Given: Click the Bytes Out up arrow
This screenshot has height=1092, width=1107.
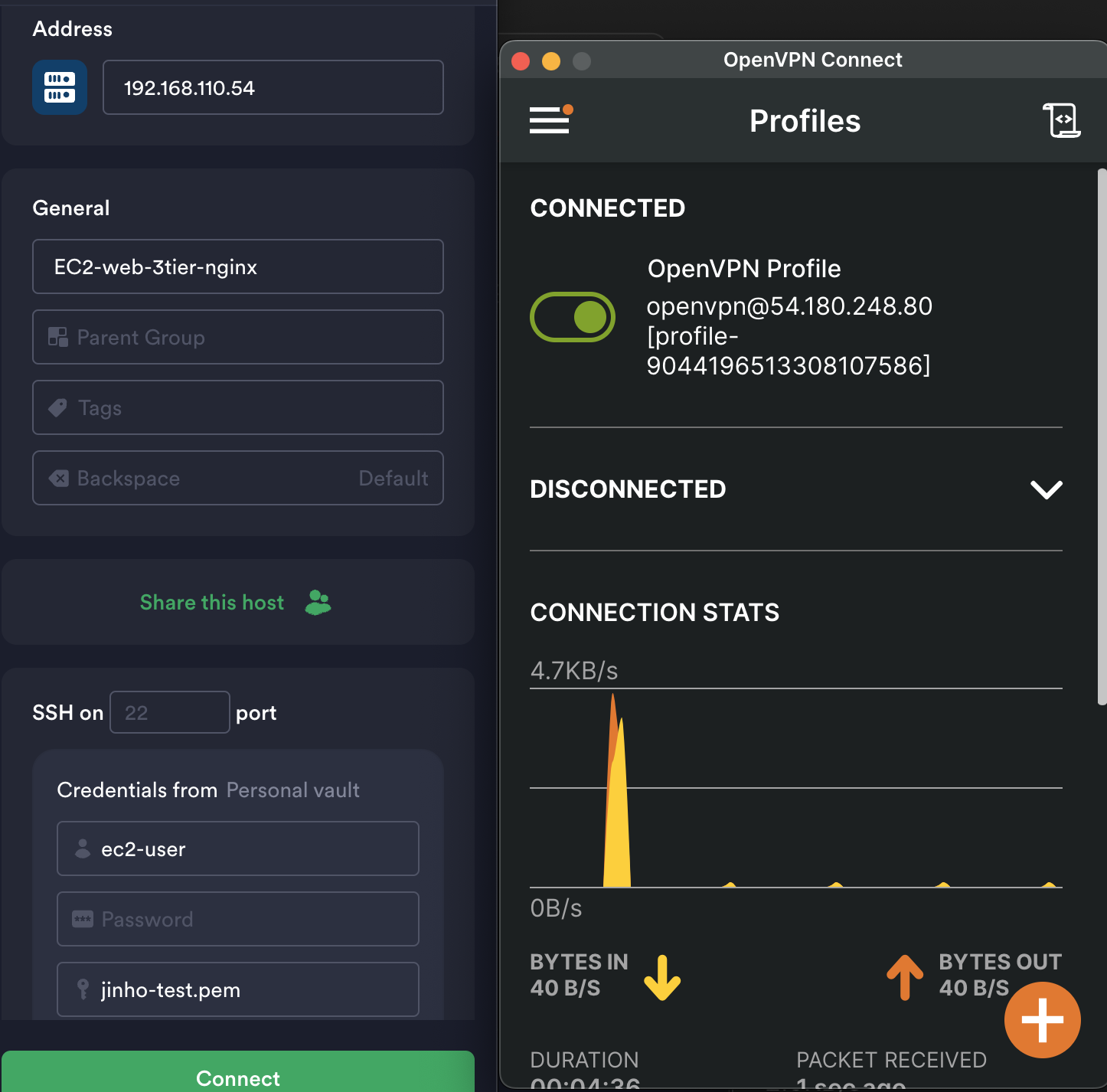Looking at the screenshot, I should click(905, 978).
